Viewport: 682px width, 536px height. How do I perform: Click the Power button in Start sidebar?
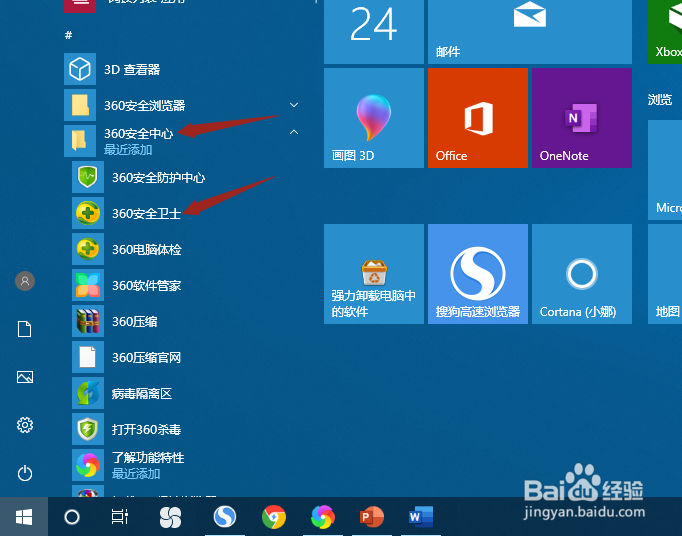click(25, 473)
